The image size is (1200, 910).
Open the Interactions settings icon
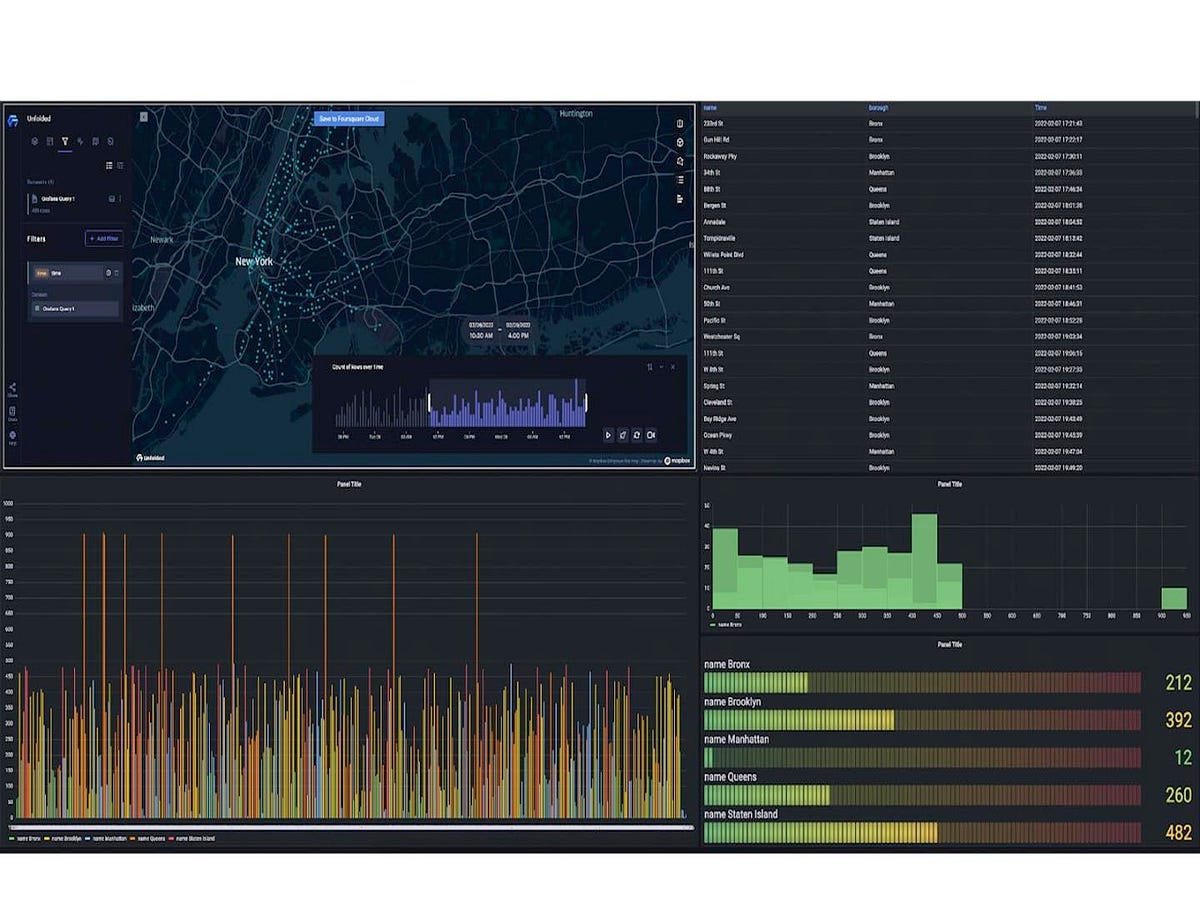pos(81,142)
